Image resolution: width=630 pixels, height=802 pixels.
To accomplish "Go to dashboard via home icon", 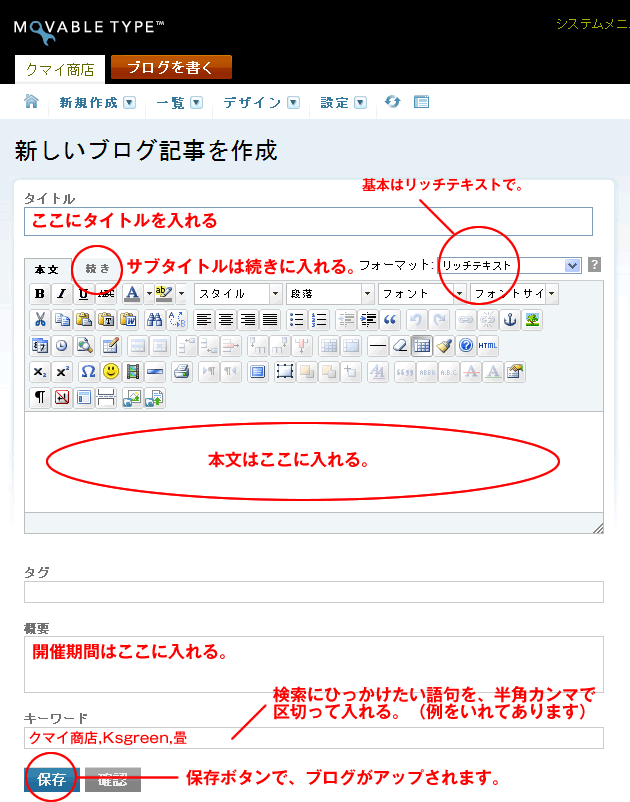I will tap(31, 102).
